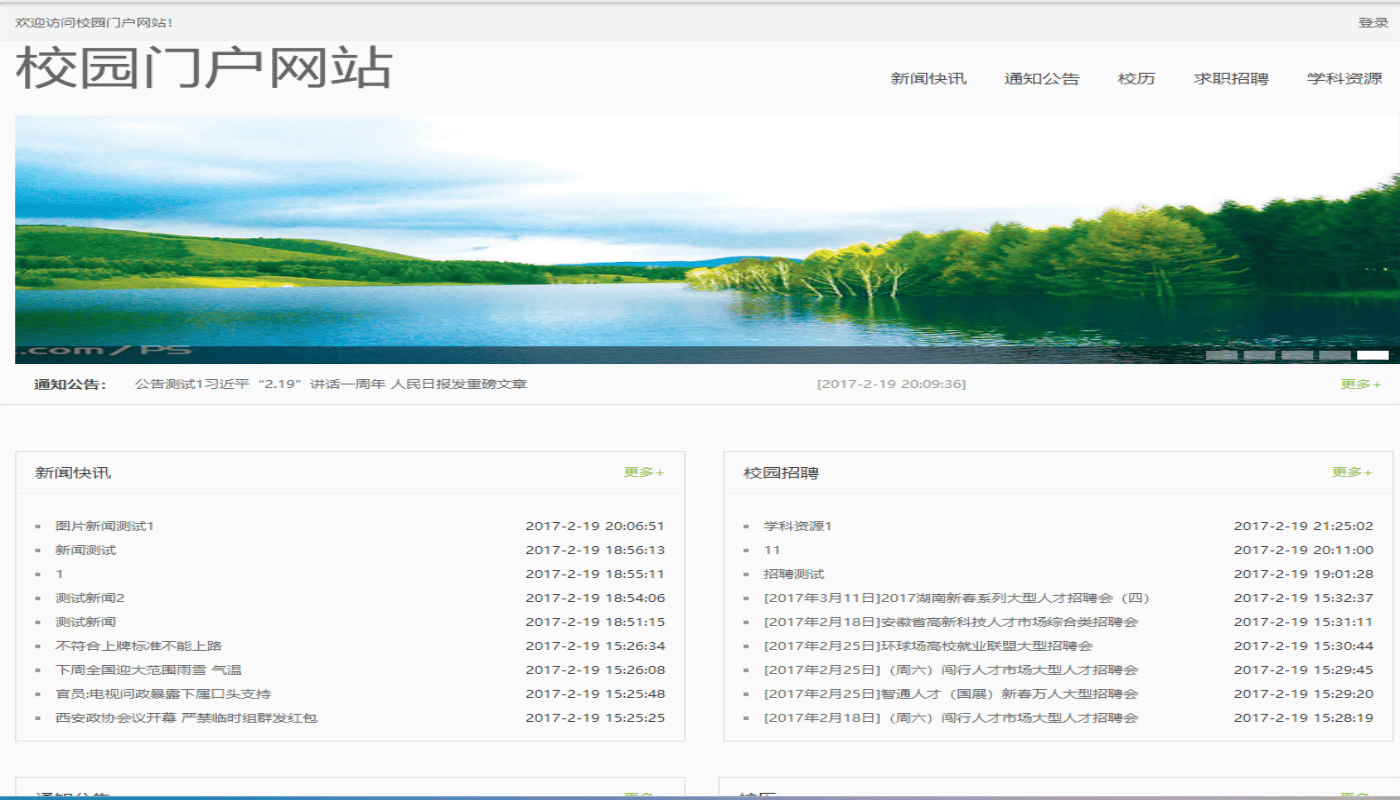Click 更多+ in the 校园招聘 panel
The width and height of the screenshot is (1400, 800).
coord(1352,471)
